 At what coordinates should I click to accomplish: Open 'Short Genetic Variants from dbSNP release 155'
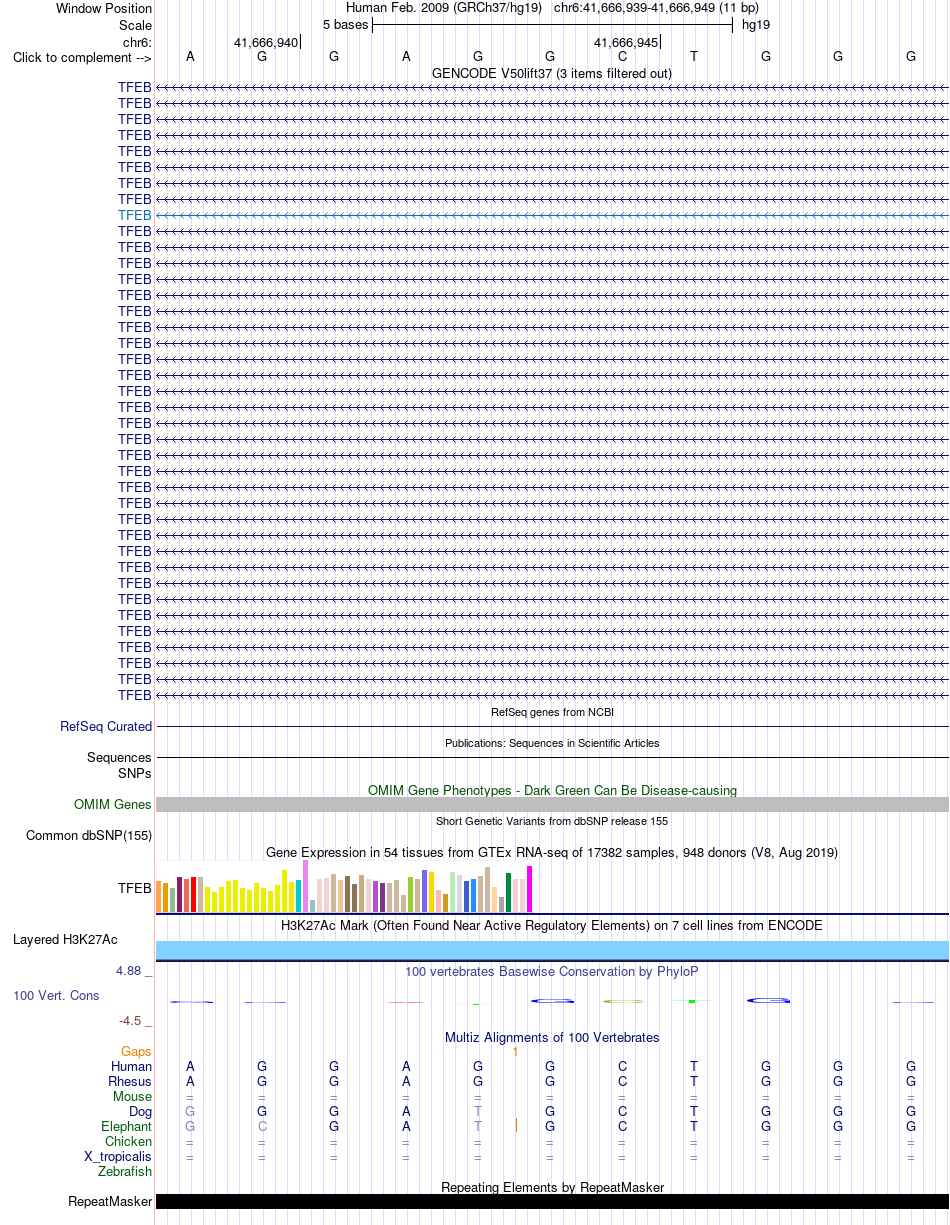click(x=552, y=821)
